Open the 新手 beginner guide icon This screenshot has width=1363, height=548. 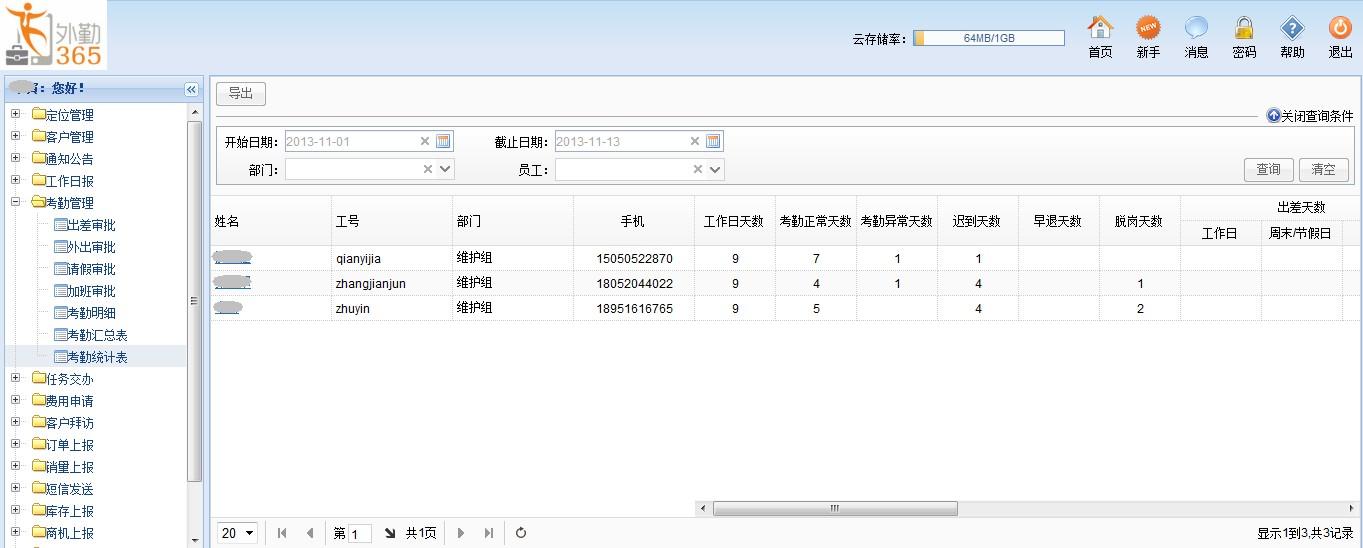(1148, 28)
